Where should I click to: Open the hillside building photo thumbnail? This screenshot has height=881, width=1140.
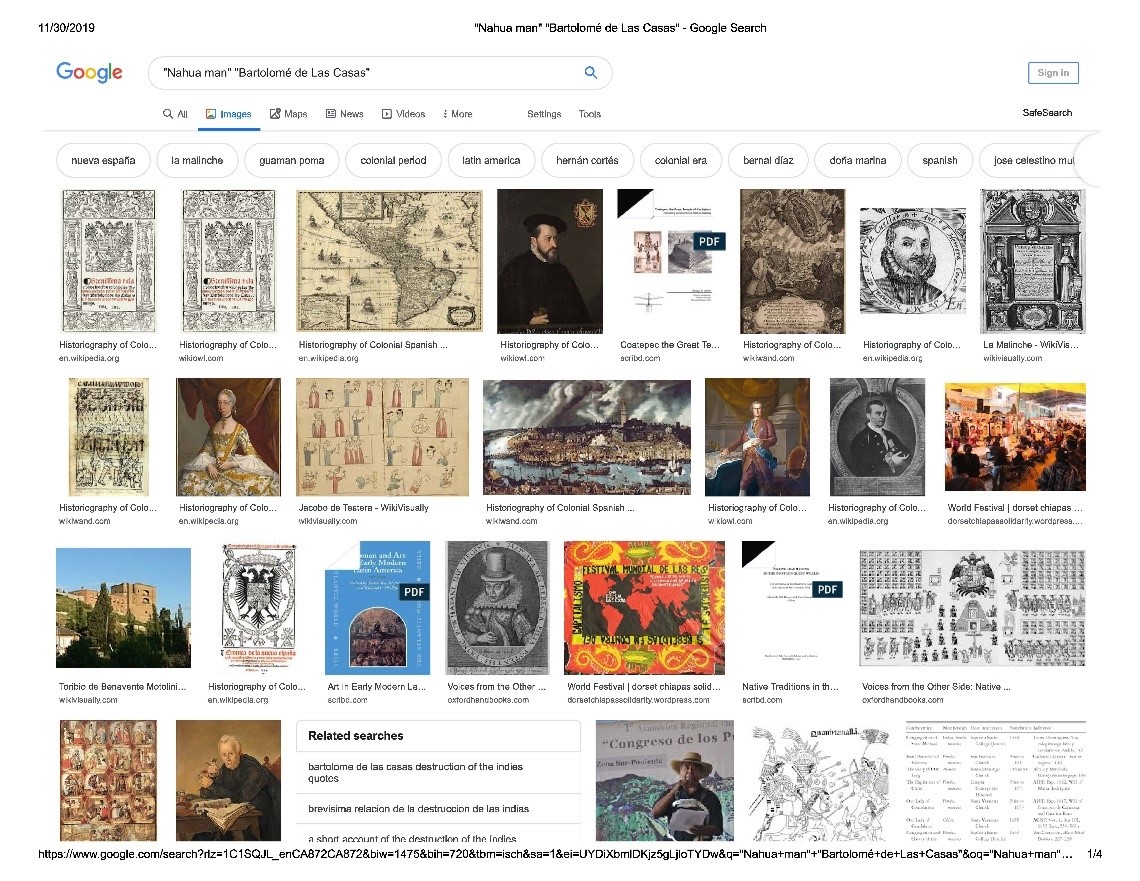coord(124,608)
